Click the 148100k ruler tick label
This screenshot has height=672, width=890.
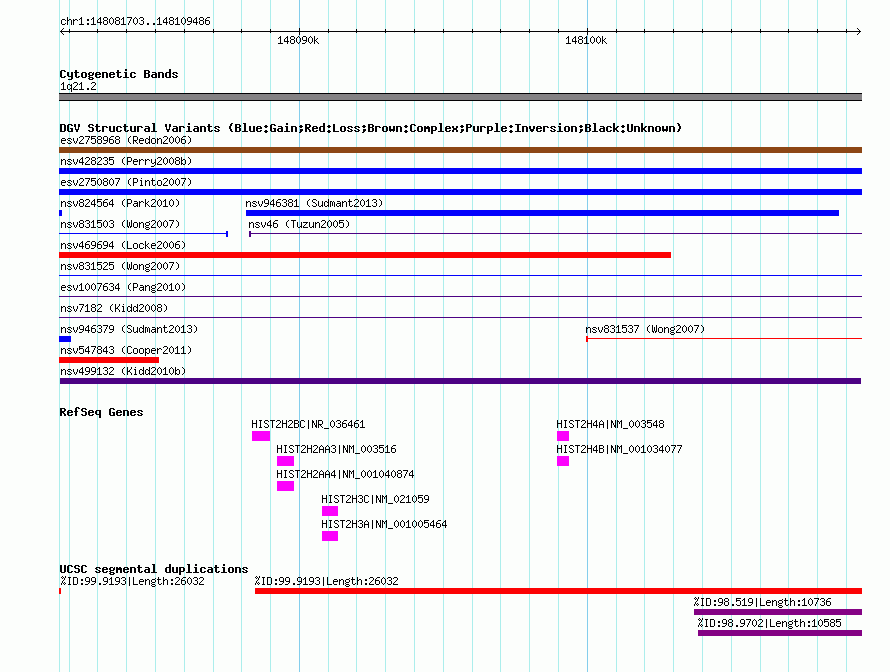click(586, 40)
